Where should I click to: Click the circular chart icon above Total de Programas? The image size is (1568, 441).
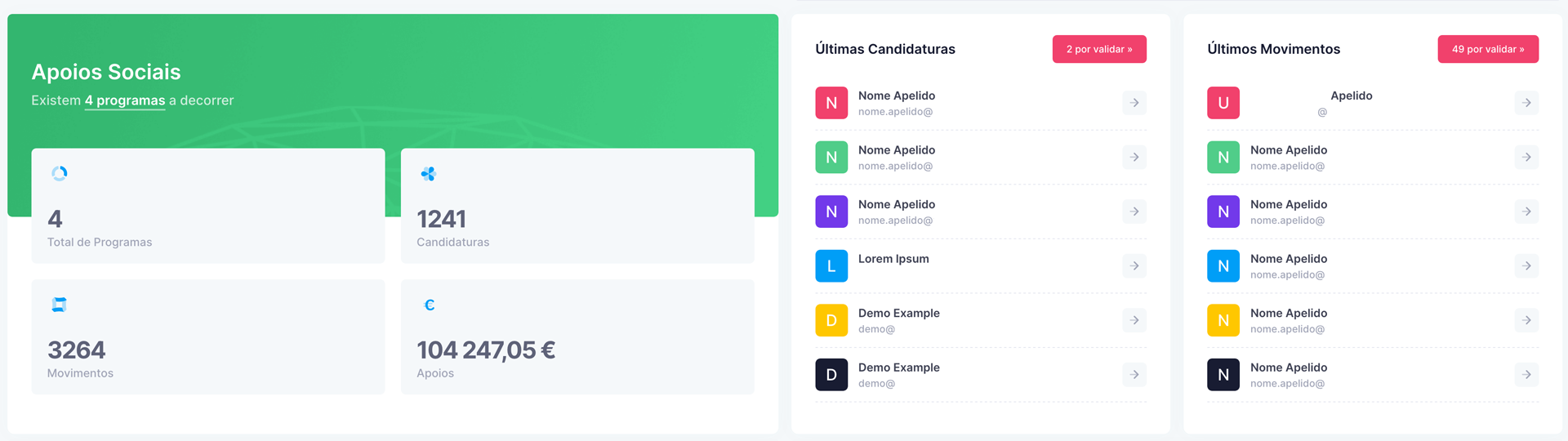[x=60, y=173]
